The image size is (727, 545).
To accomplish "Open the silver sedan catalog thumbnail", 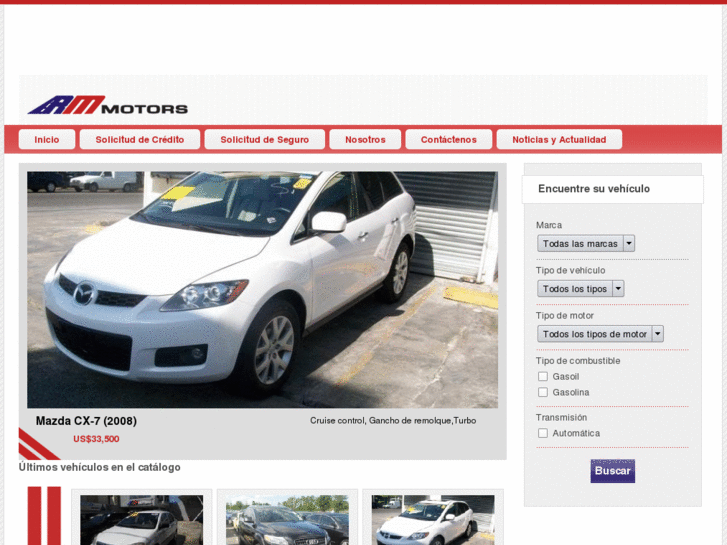I will point(141,520).
